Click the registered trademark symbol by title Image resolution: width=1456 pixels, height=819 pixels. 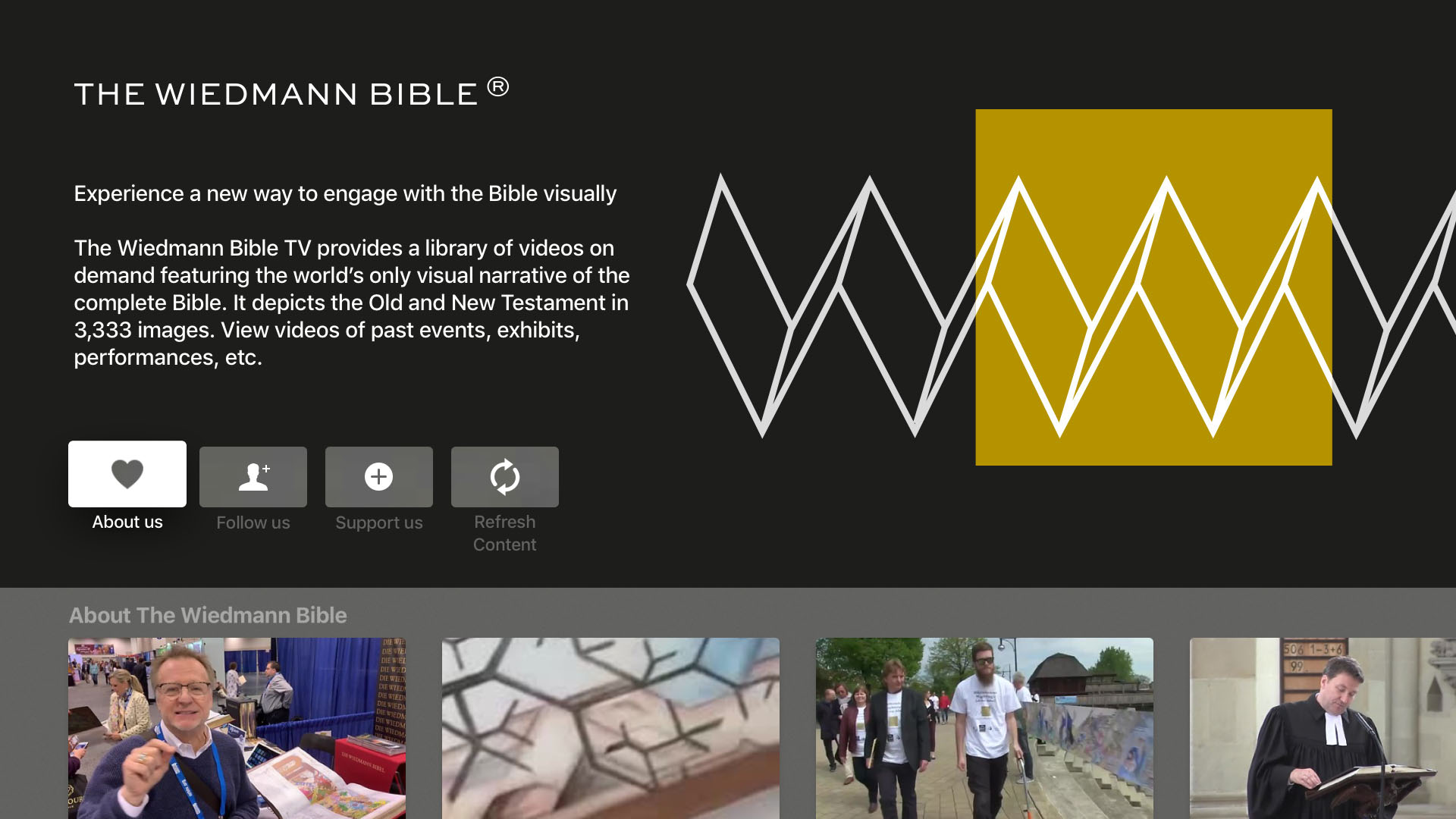(498, 86)
